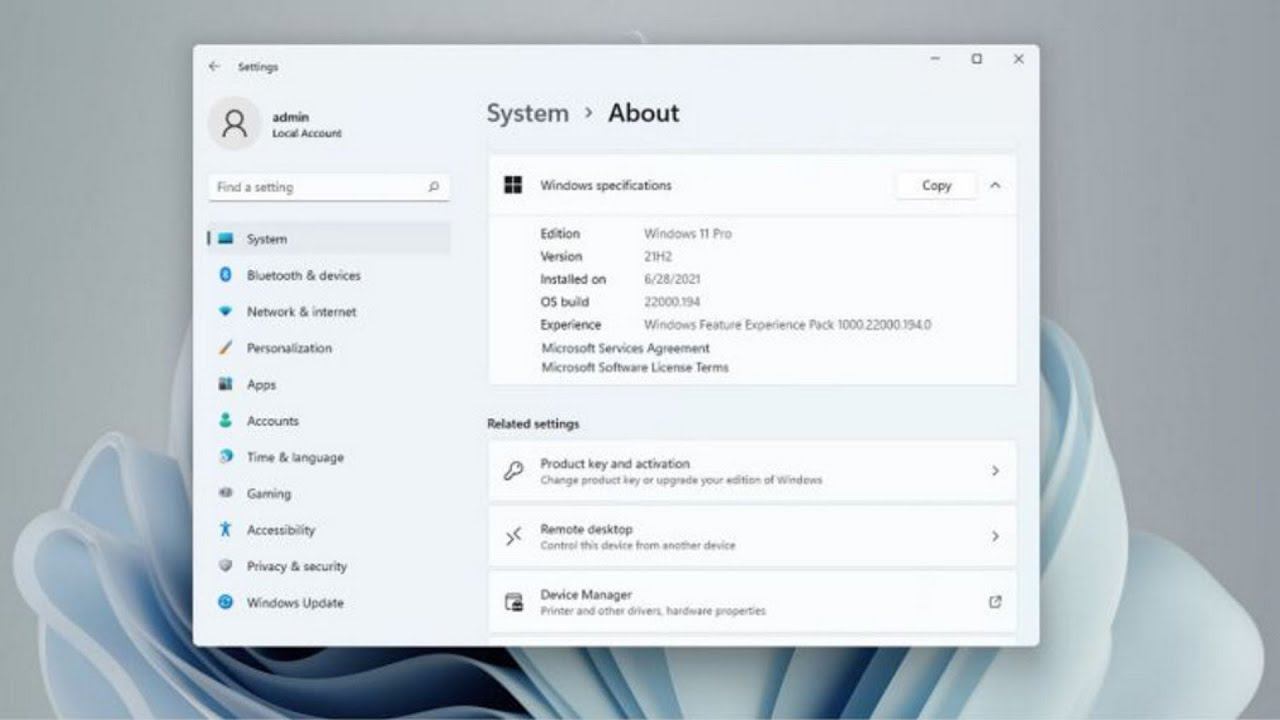Screen dimensions: 1280x720
Task: Click the About heading in the breadcrumb
Action: (643, 113)
